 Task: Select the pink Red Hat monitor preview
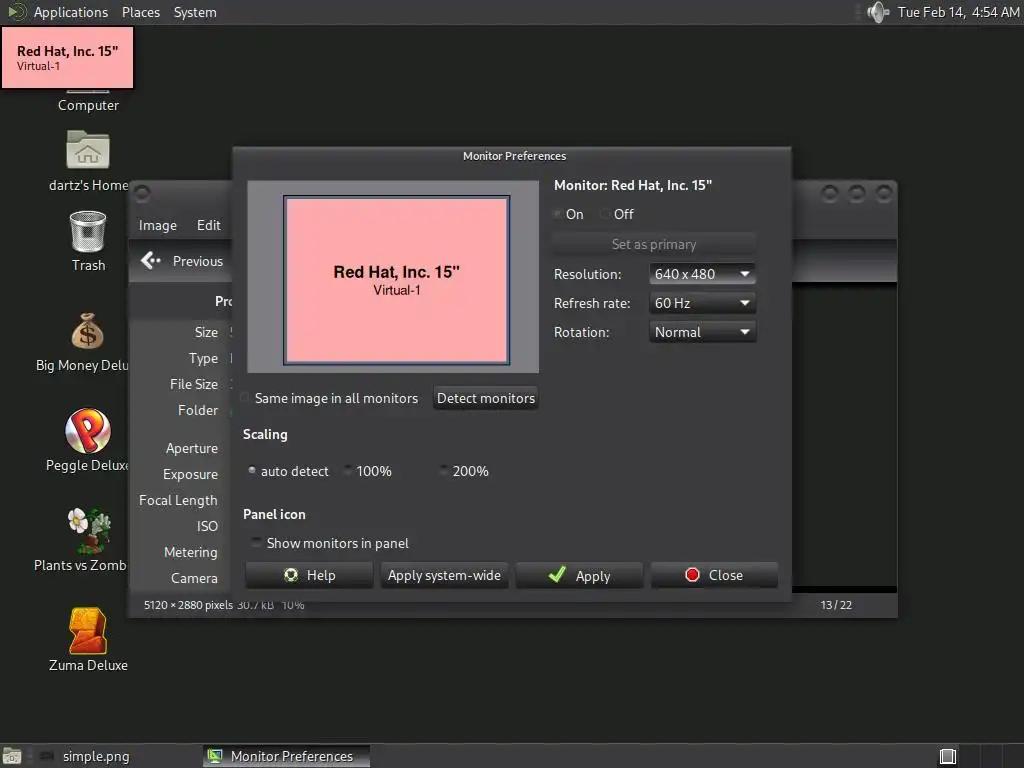click(396, 280)
